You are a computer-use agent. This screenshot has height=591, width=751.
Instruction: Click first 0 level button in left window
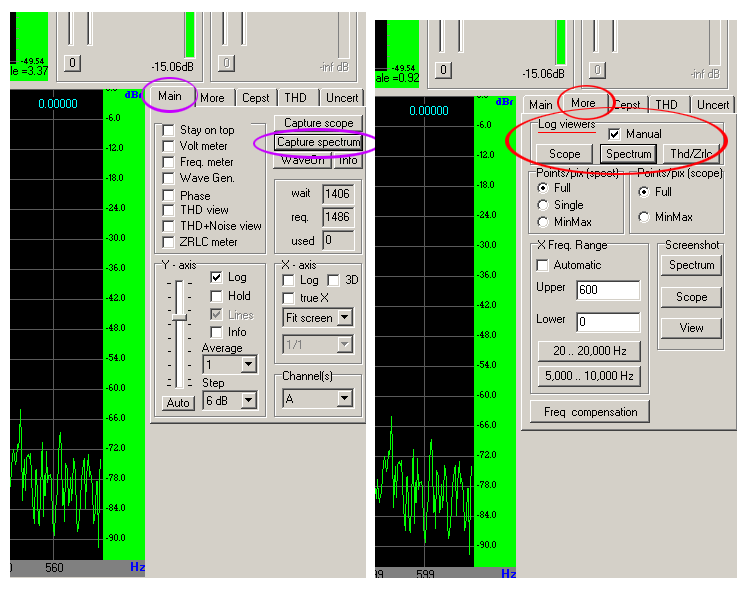coord(72,63)
